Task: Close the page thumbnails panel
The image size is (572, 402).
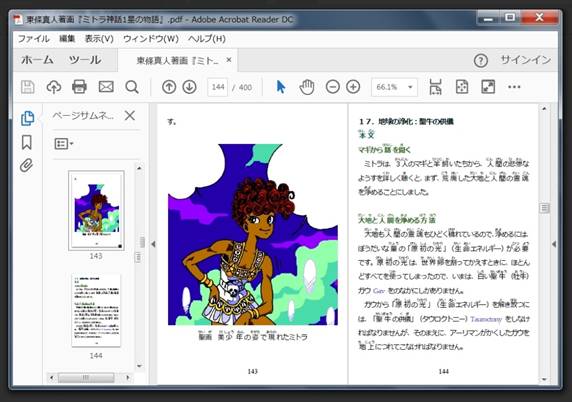Action: 130,116
